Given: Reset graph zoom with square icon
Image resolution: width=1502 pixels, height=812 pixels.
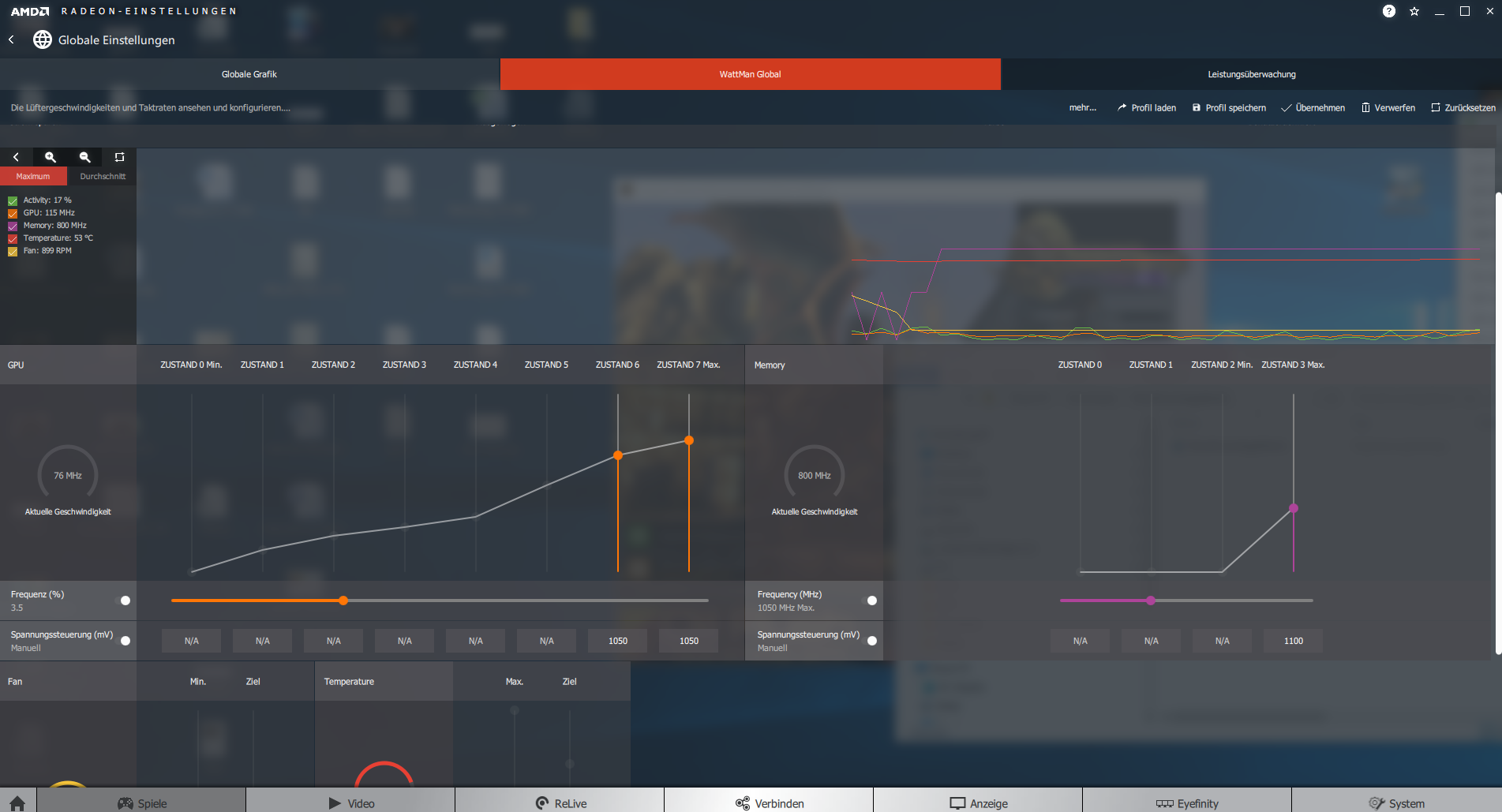Looking at the screenshot, I should coord(120,157).
